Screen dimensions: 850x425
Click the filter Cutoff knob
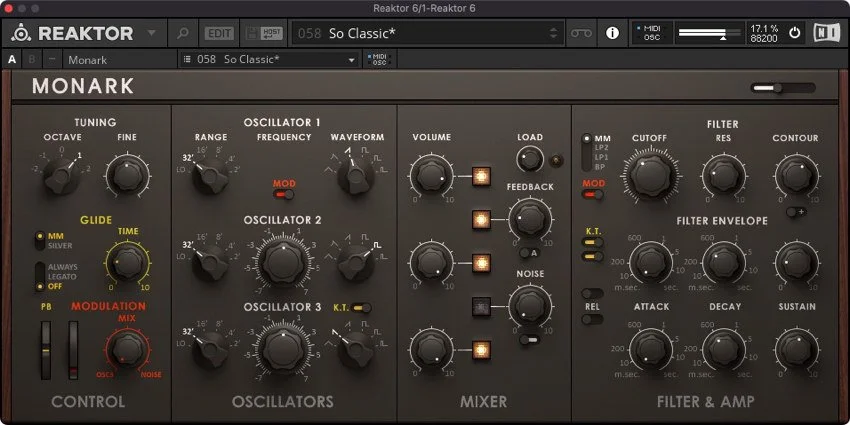[651, 176]
